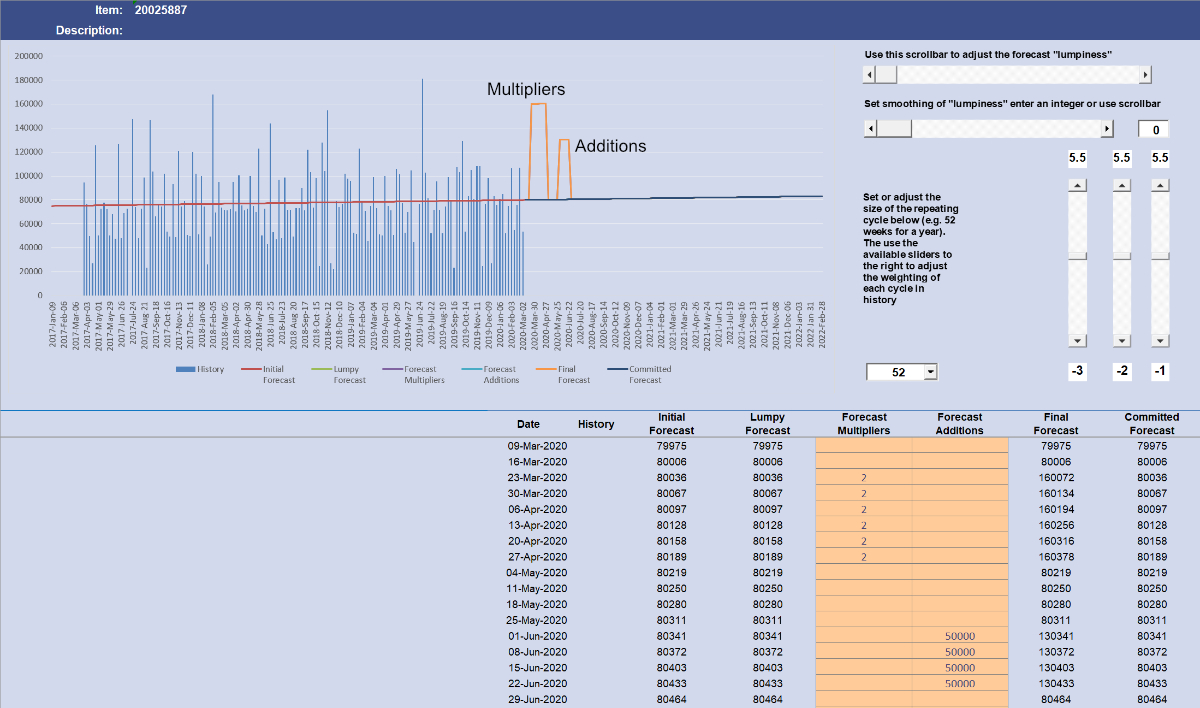The width and height of the screenshot is (1200, 708).
Task: Click down arrow on the first cycle weighting spinner
Action: point(1078,341)
